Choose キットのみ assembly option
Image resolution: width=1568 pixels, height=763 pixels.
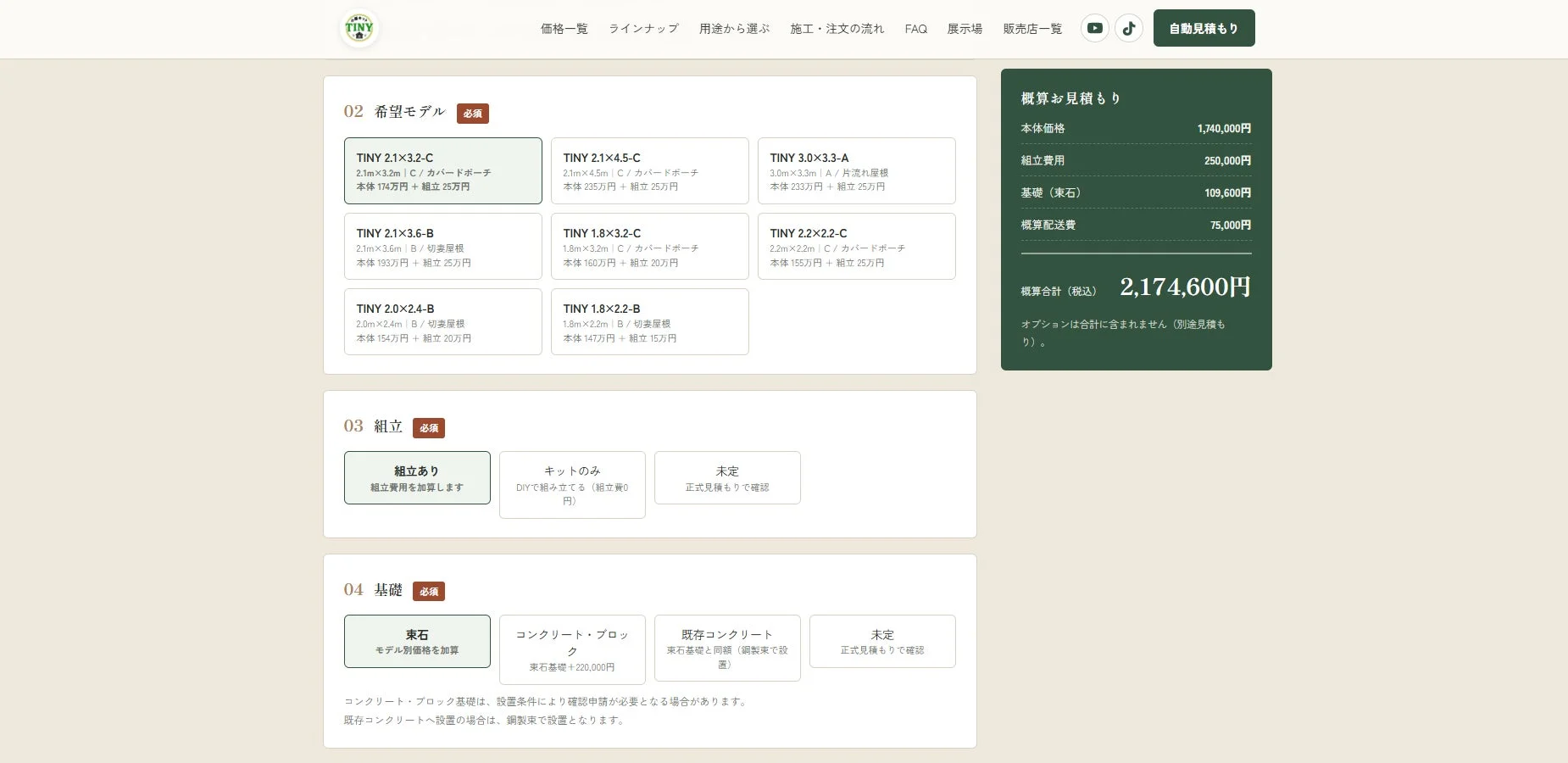pyautogui.click(x=572, y=484)
